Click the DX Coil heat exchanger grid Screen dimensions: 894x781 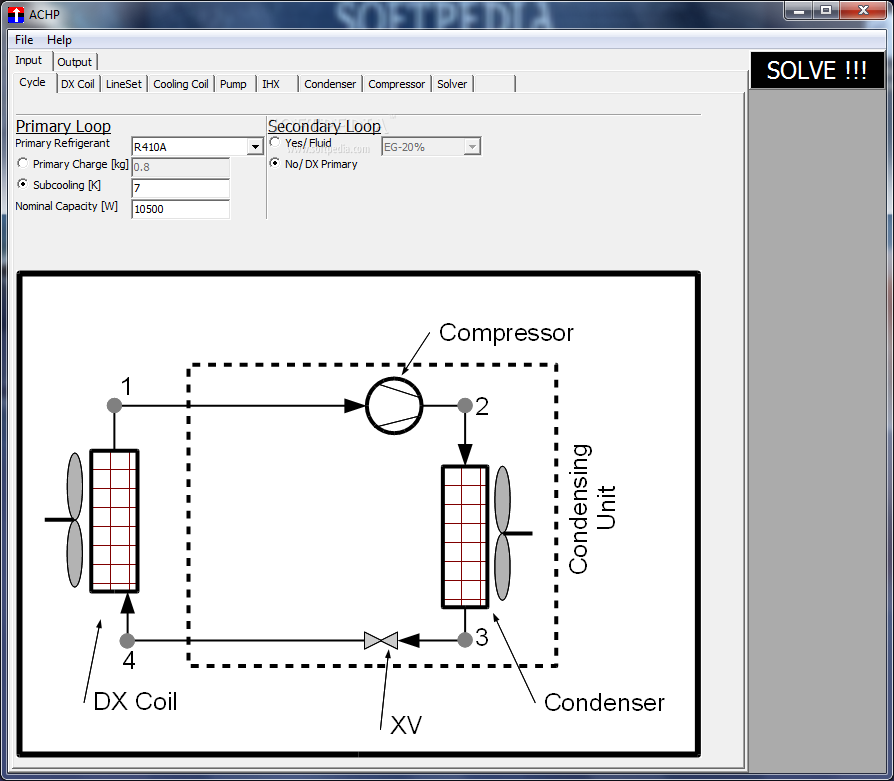[x=115, y=521]
